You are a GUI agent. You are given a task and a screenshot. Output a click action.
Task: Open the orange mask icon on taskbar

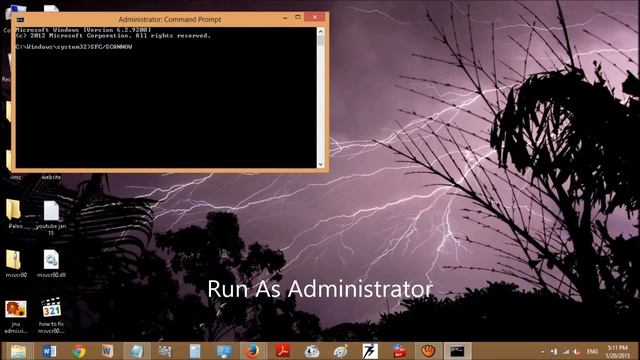click(x=428, y=351)
